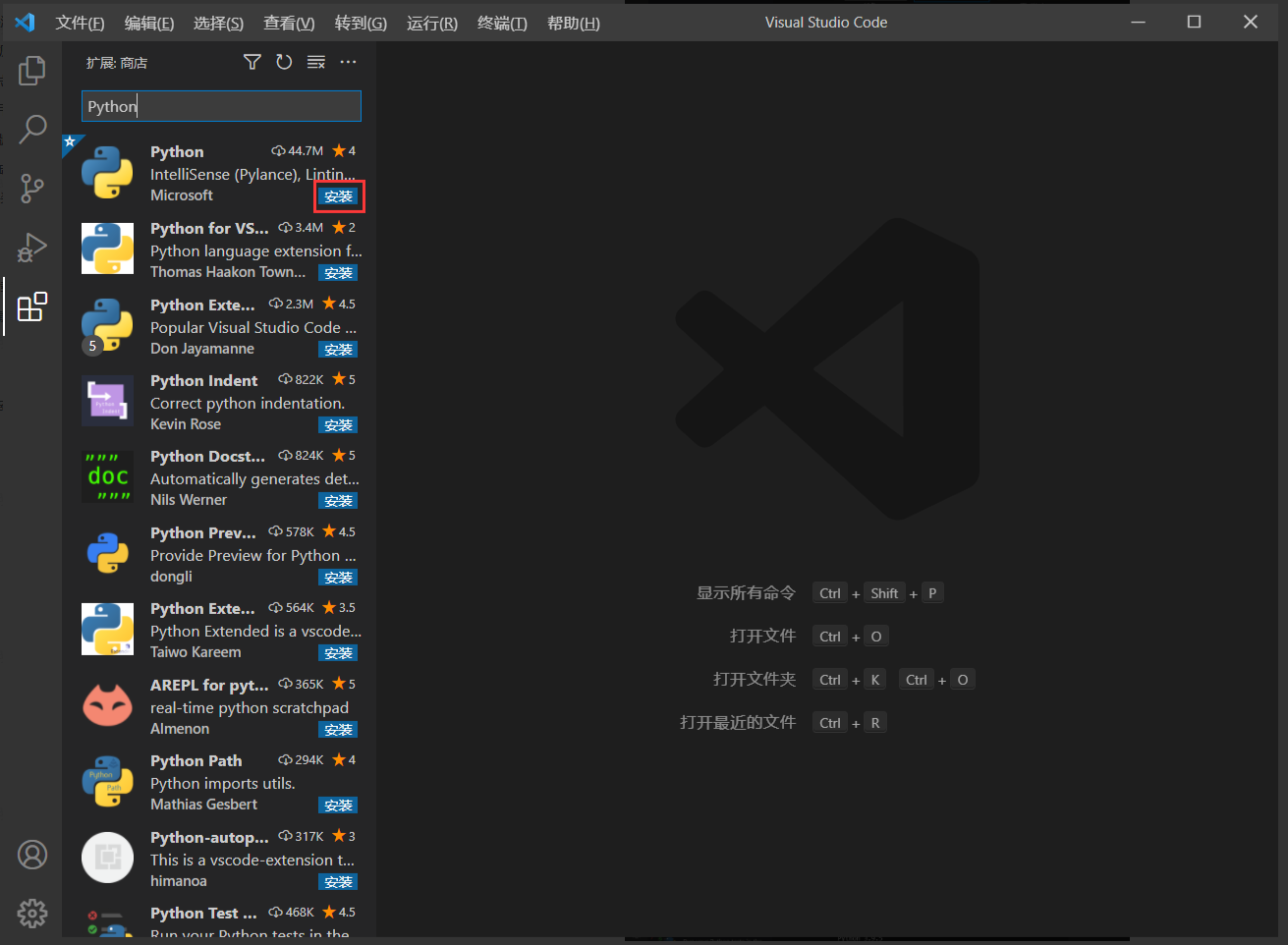Select the Python Extension Pack icon
1288x945 pixels.
(x=107, y=325)
